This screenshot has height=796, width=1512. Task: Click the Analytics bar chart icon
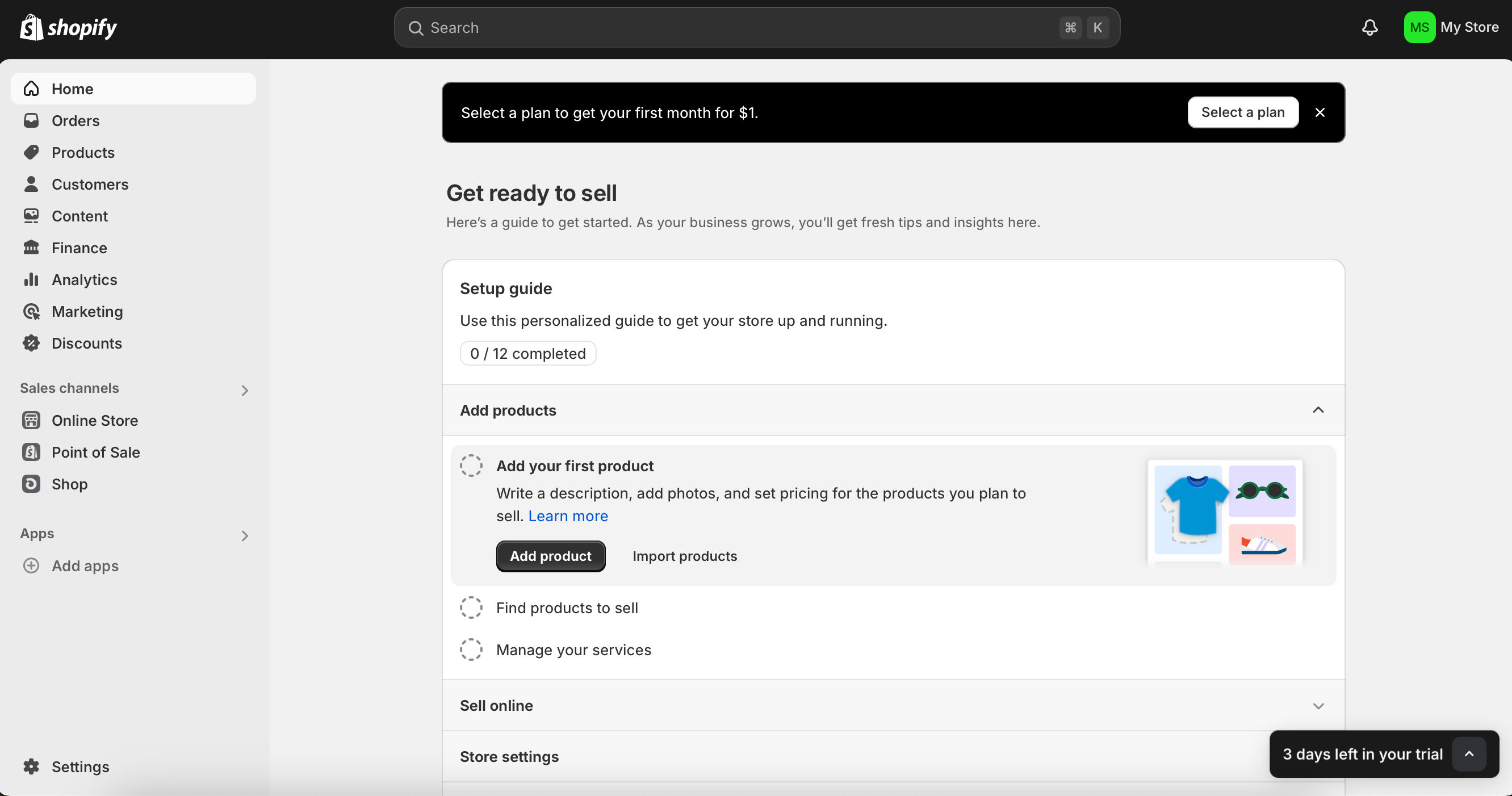(31, 279)
